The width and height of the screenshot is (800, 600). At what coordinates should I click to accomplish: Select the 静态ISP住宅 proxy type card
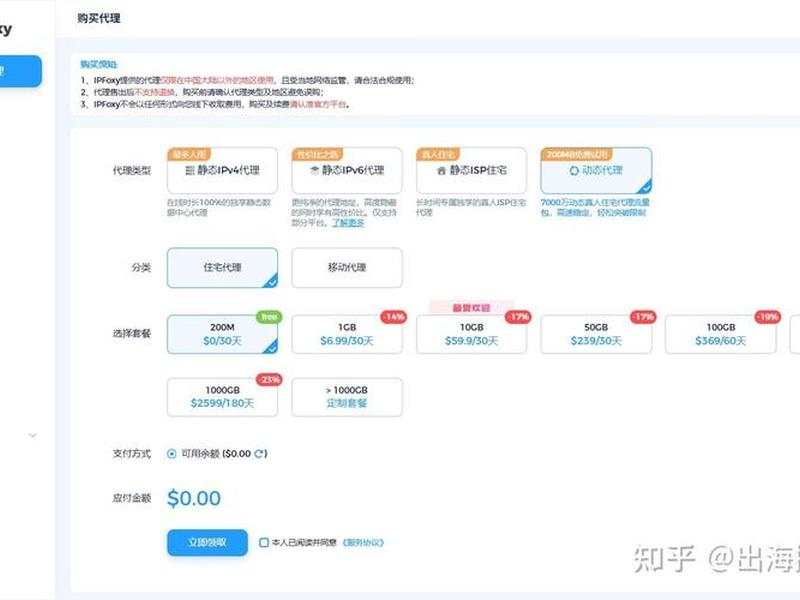pyautogui.click(x=471, y=170)
